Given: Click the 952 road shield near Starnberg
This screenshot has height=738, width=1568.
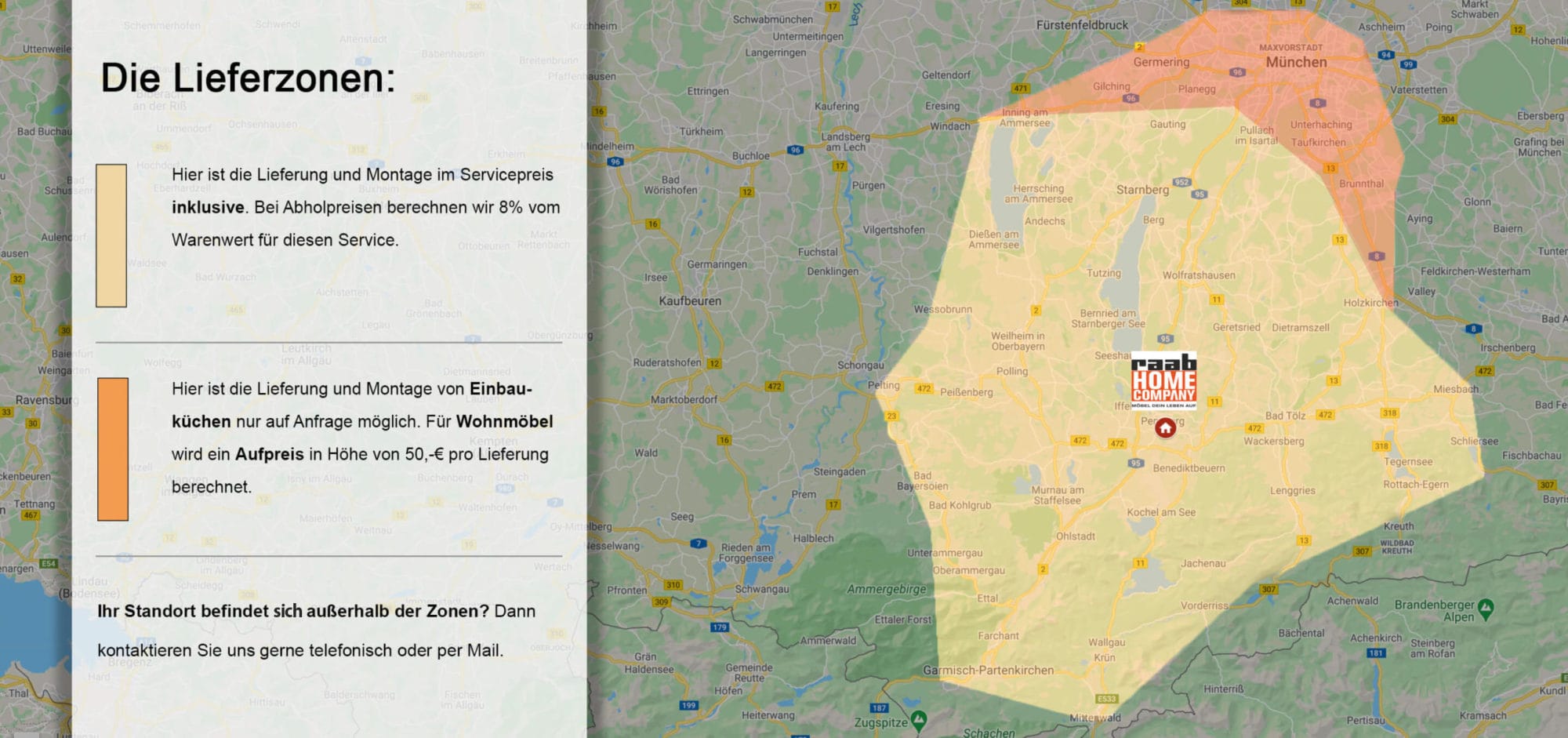Looking at the screenshot, I should click(1181, 182).
